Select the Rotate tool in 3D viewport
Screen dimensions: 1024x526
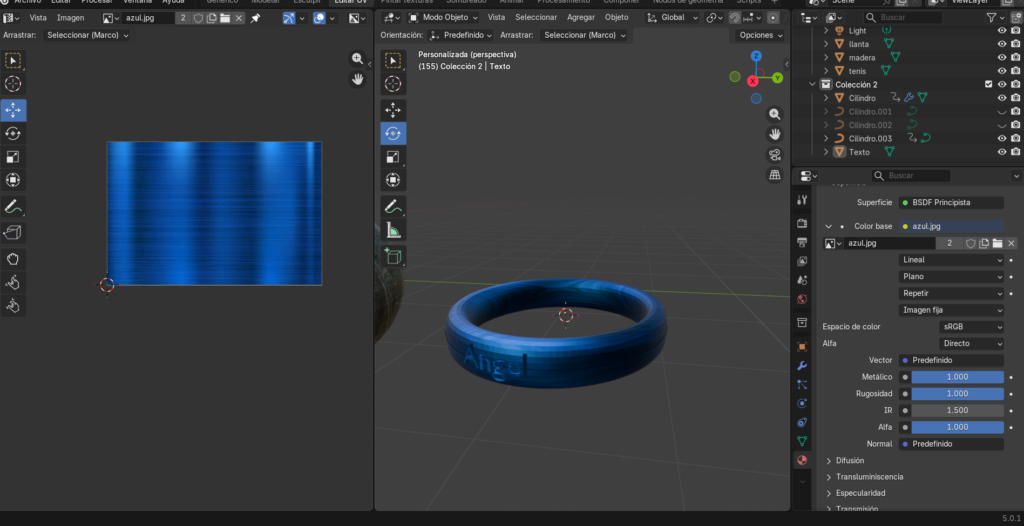click(x=393, y=133)
